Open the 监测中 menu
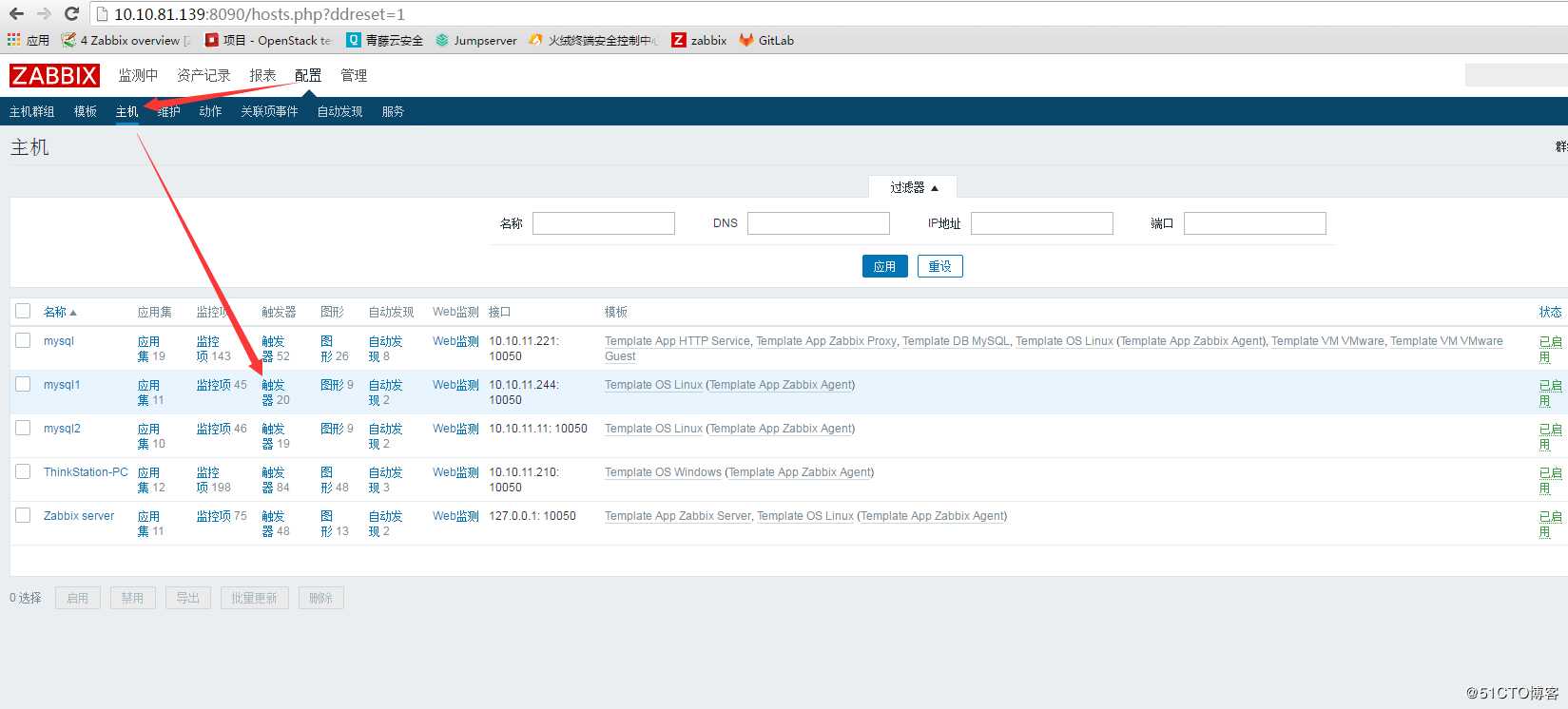Image resolution: width=1568 pixels, height=709 pixels. coord(138,75)
